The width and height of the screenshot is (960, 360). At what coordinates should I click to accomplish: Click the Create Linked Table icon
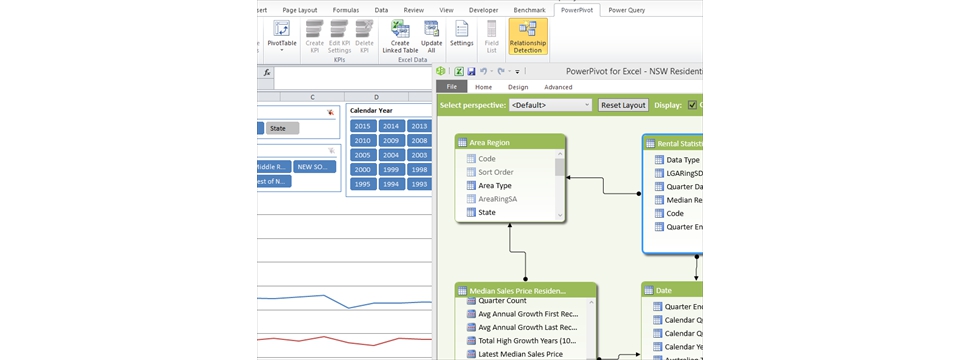point(400,37)
